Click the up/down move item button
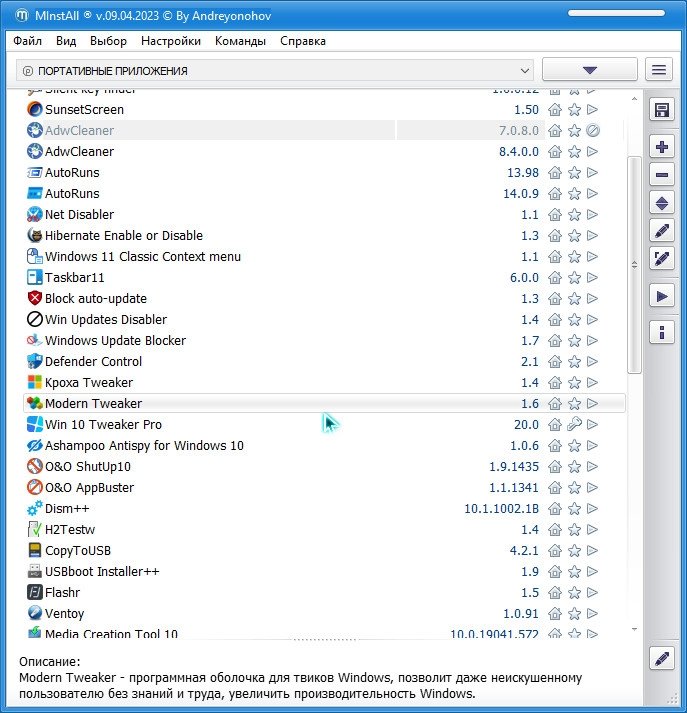This screenshot has height=713, width=687. pos(662,203)
